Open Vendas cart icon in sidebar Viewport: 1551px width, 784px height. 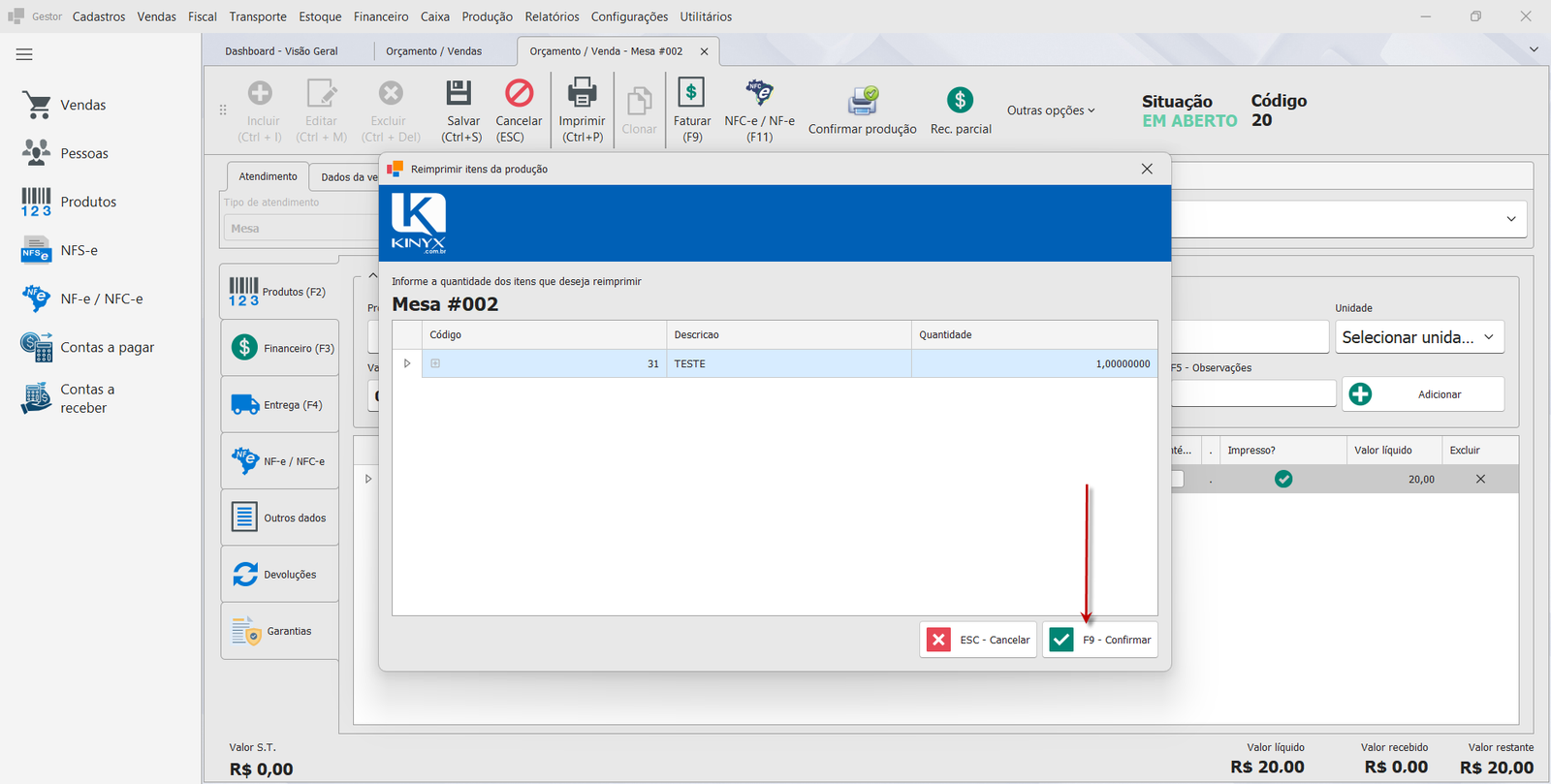click(37, 105)
